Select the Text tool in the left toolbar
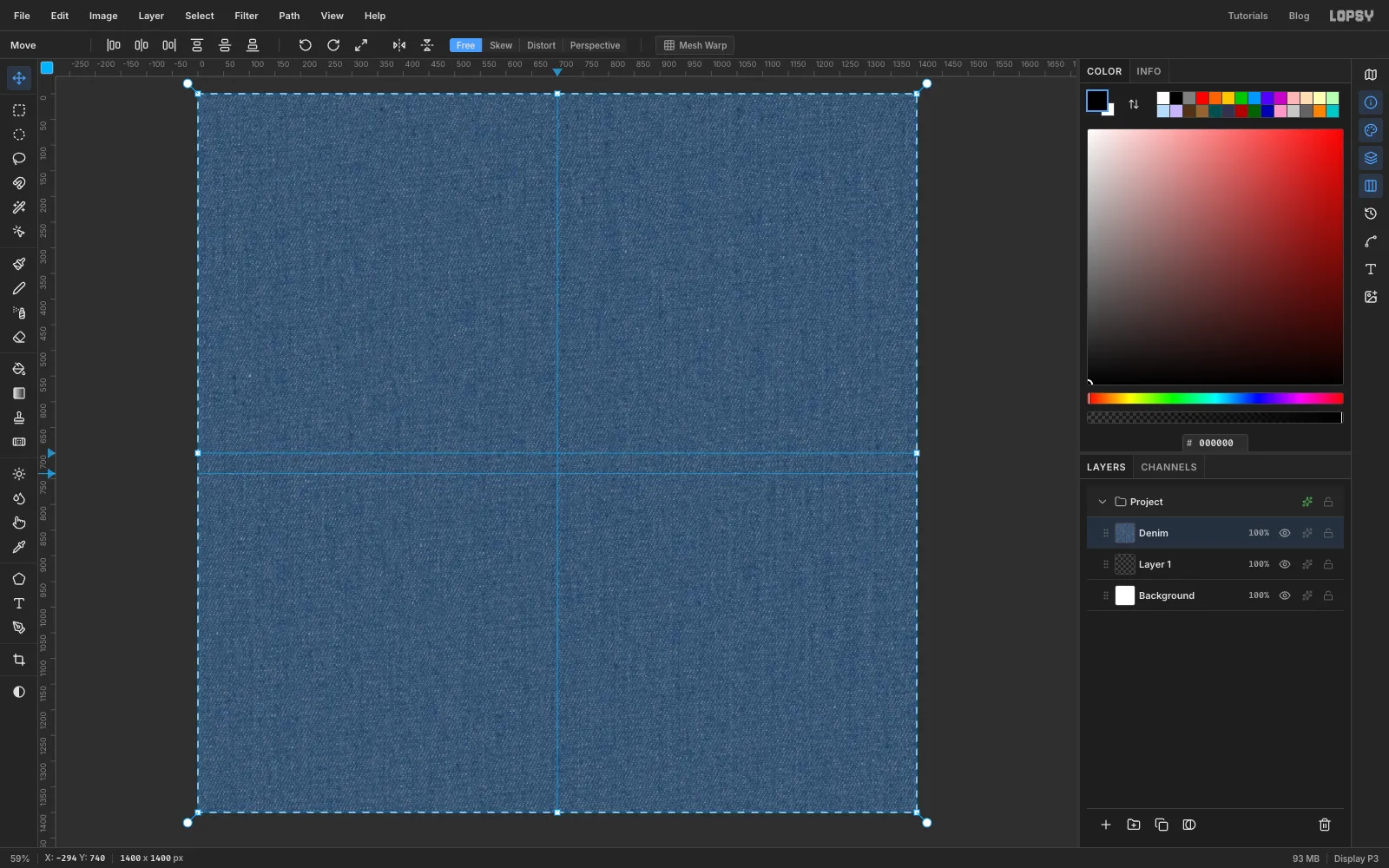The width and height of the screenshot is (1389, 868). 18,603
